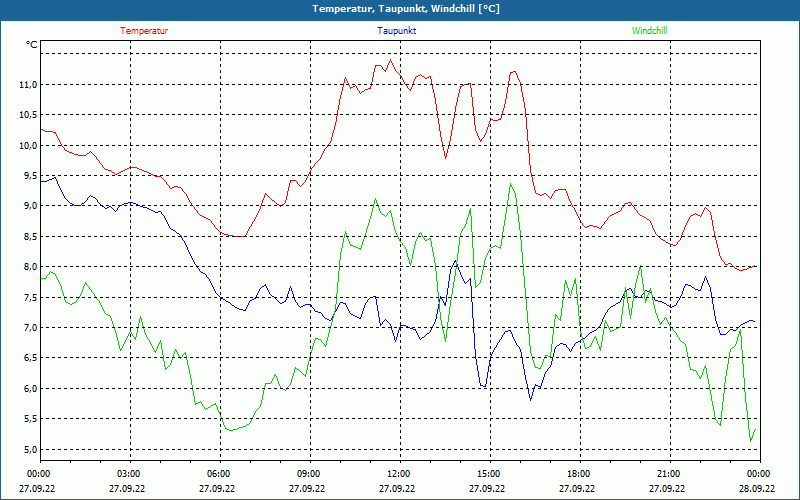The width and height of the screenshot is (800, 500).
Task: Click the 12:00 time axis label
Action: (x=398, y=474)
